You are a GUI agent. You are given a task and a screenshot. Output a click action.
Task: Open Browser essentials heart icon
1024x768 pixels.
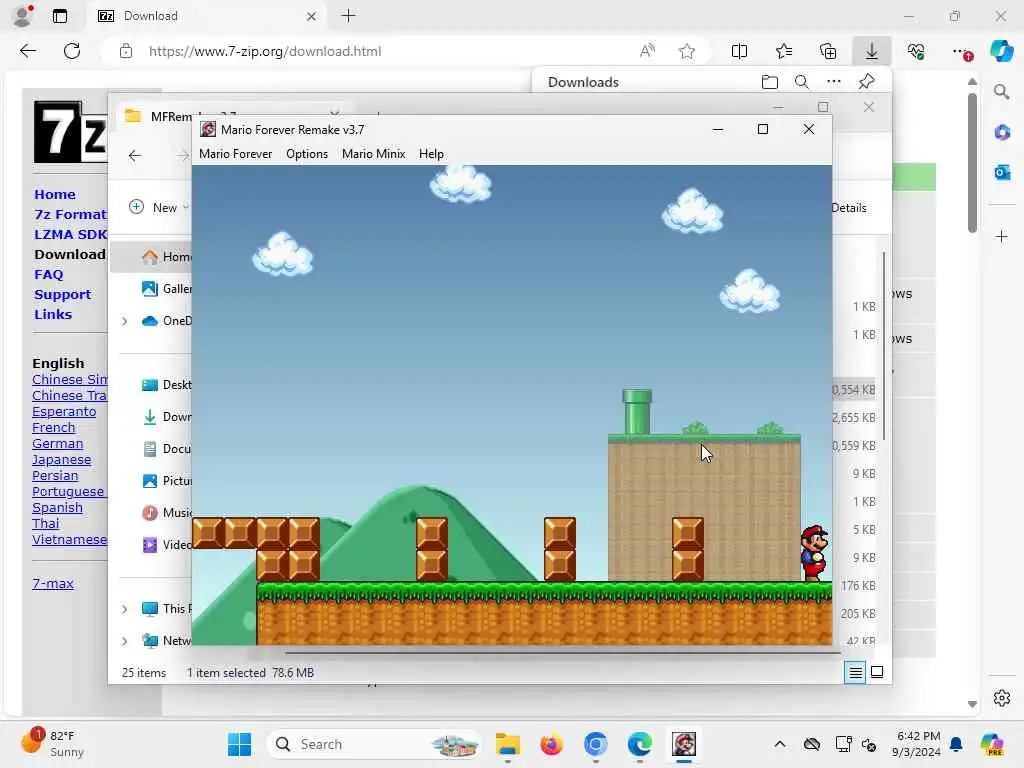916,51
